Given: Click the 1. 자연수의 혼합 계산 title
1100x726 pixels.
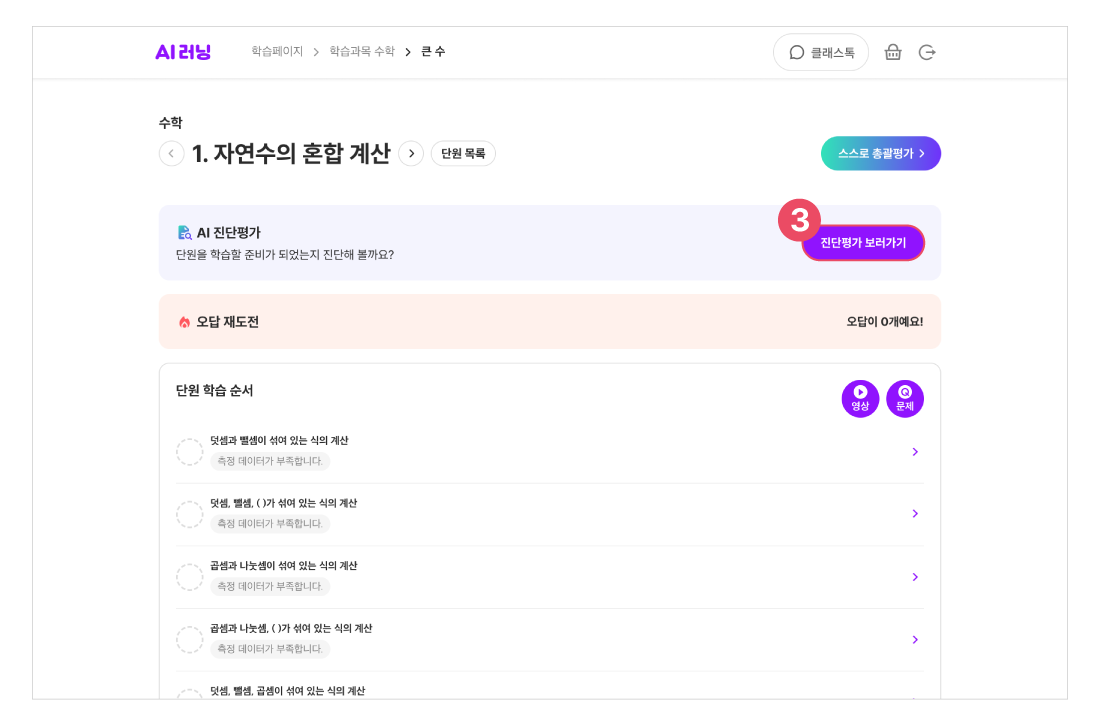Looking at the screenshot, I should 291,153.
